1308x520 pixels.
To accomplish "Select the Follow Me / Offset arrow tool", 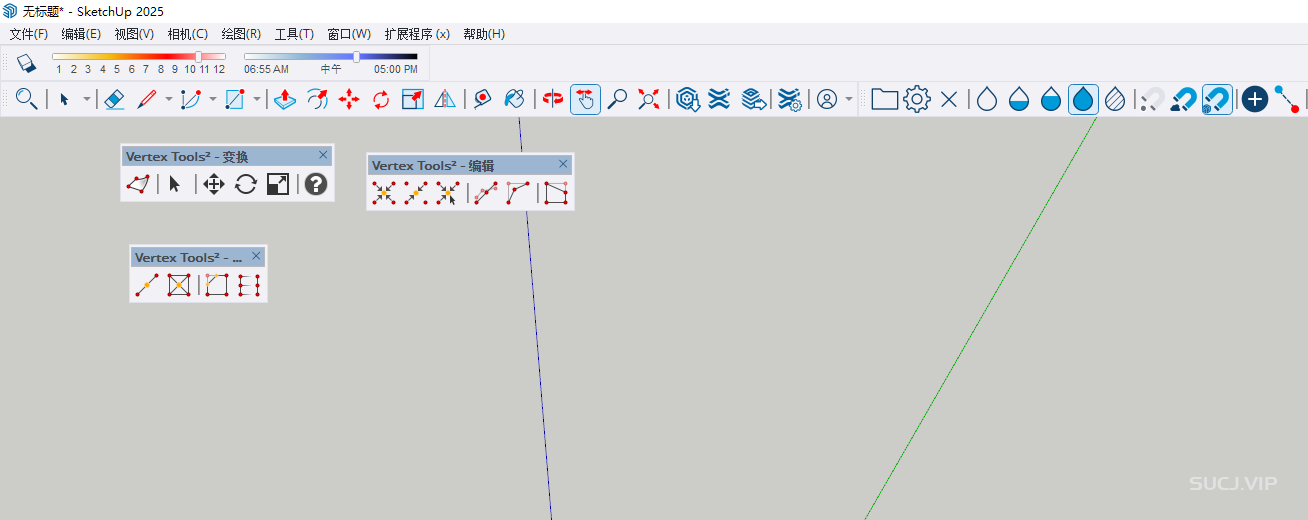I will pyautogui.click(x=317, y=99).
